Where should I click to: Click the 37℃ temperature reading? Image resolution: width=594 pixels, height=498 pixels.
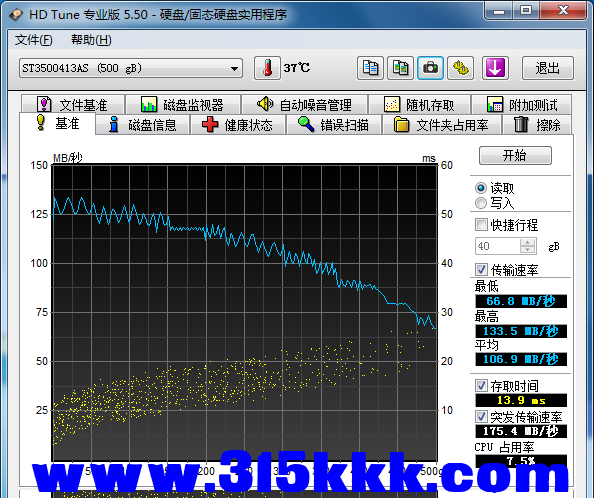pos(297,68)
